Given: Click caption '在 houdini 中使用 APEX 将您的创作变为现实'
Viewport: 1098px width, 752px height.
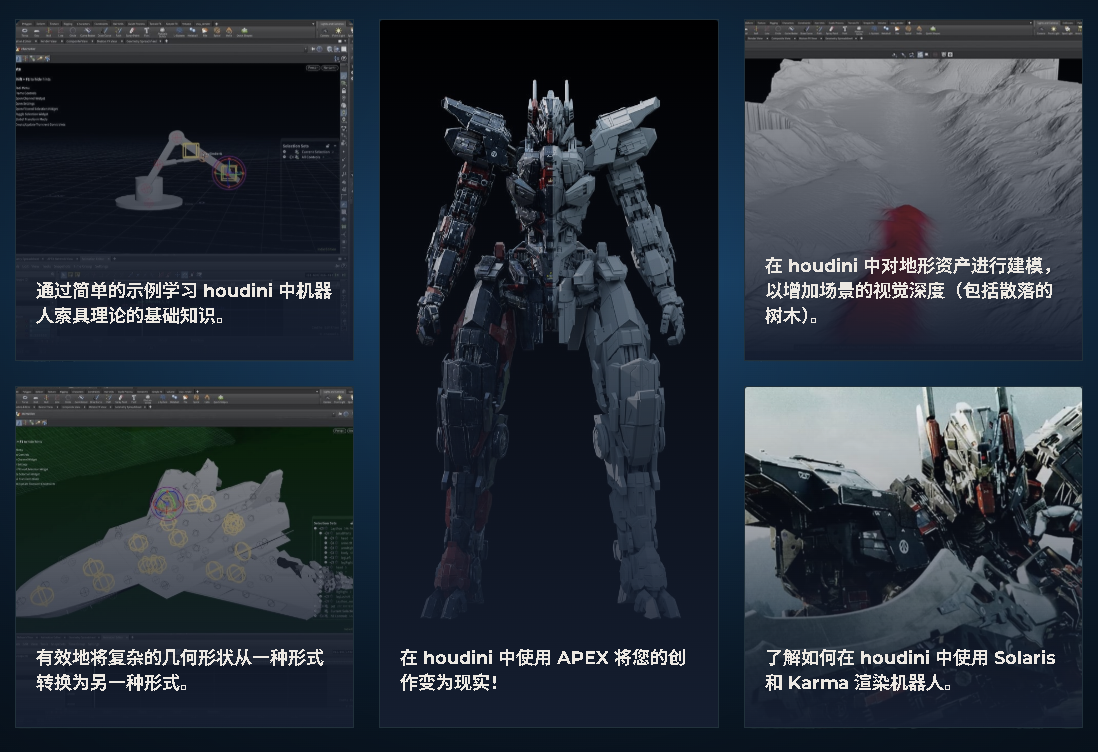Looking at the screenshot, I should point(543,669).
